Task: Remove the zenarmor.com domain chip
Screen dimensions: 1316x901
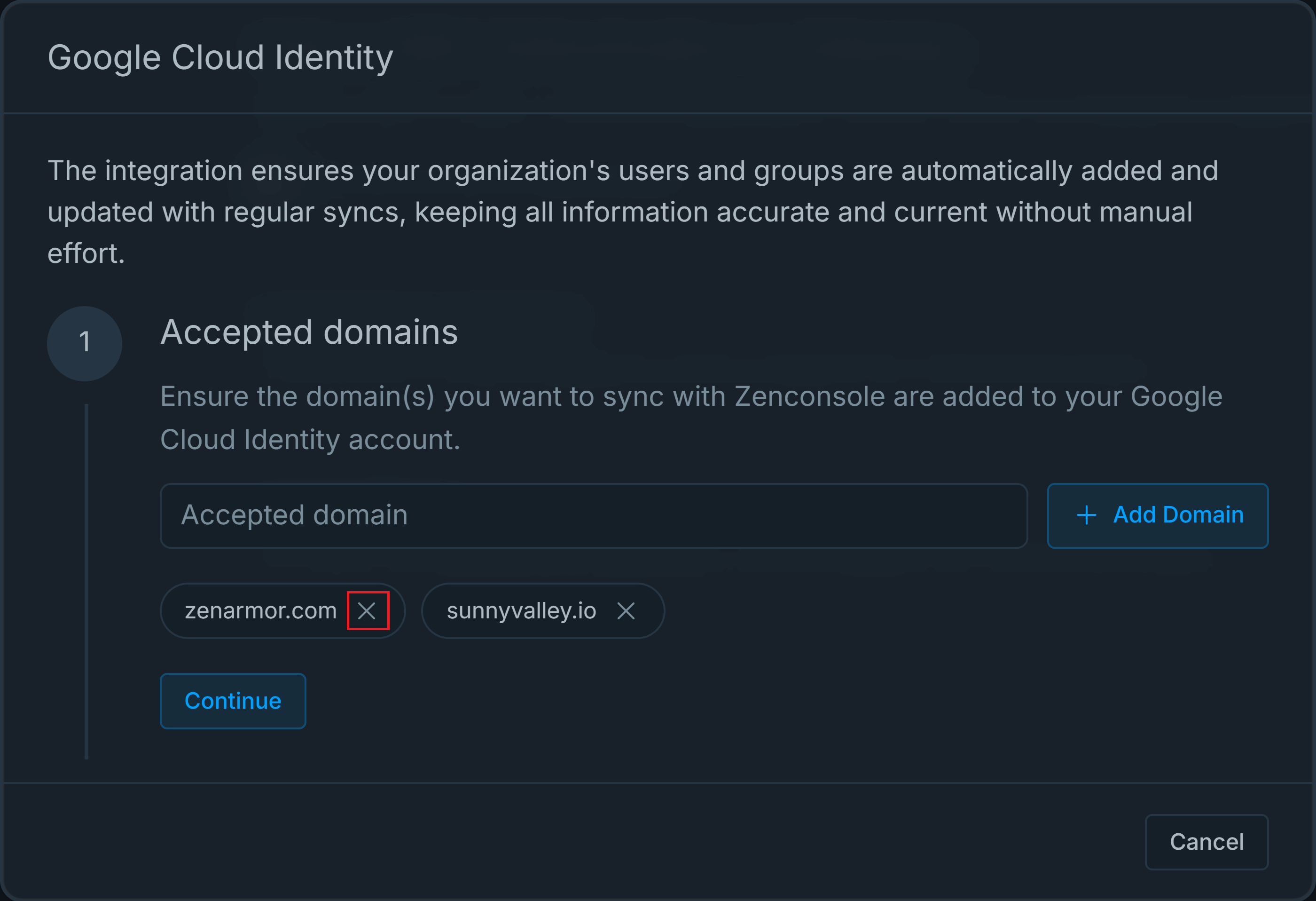Action: (x=367, y=611)
